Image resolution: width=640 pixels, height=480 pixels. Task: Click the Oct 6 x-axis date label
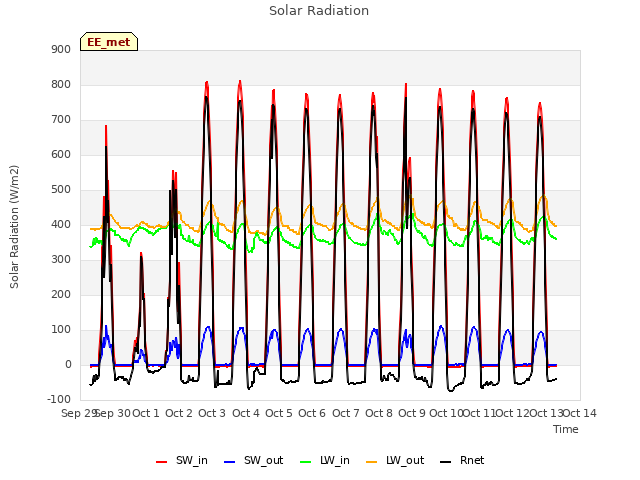pyautogui.click(x=312, y=413)
